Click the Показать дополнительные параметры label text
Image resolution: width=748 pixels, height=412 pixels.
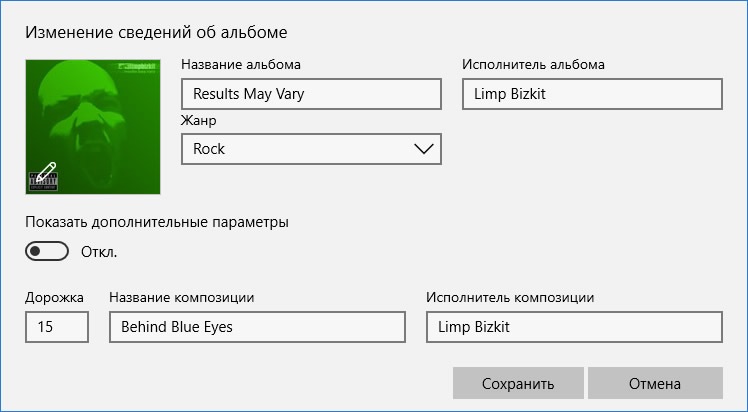pos(157,222)
